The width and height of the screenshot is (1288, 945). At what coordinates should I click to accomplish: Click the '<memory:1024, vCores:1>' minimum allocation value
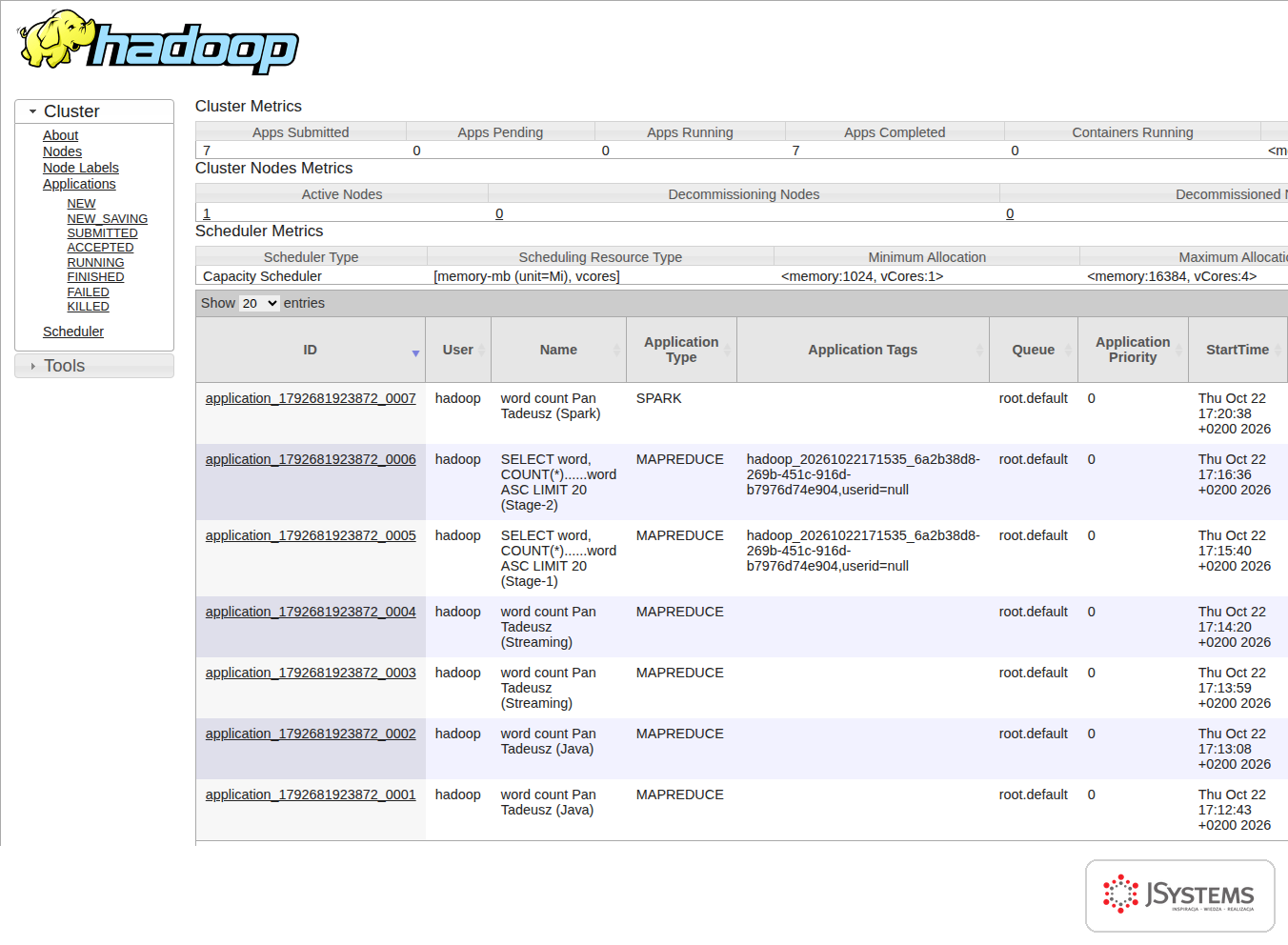tap(862, 276)
